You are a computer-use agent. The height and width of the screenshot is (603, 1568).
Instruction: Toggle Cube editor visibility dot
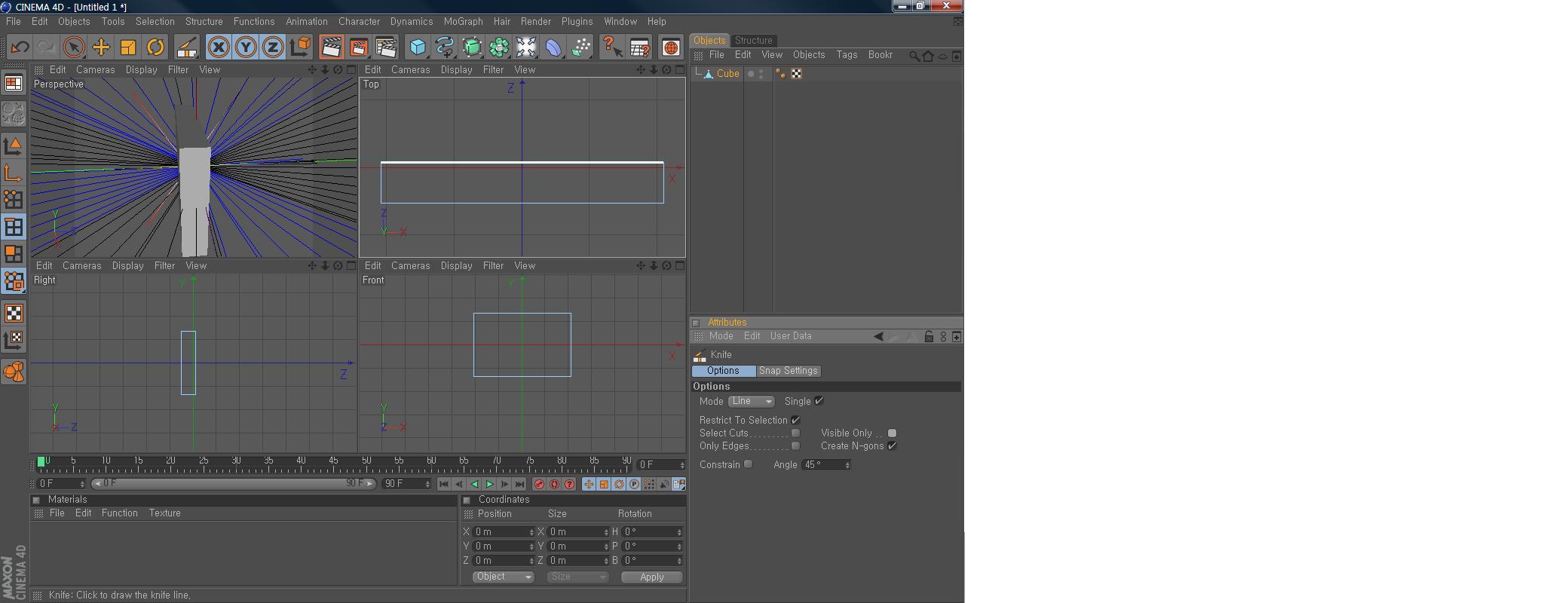(x=761, y=72)
